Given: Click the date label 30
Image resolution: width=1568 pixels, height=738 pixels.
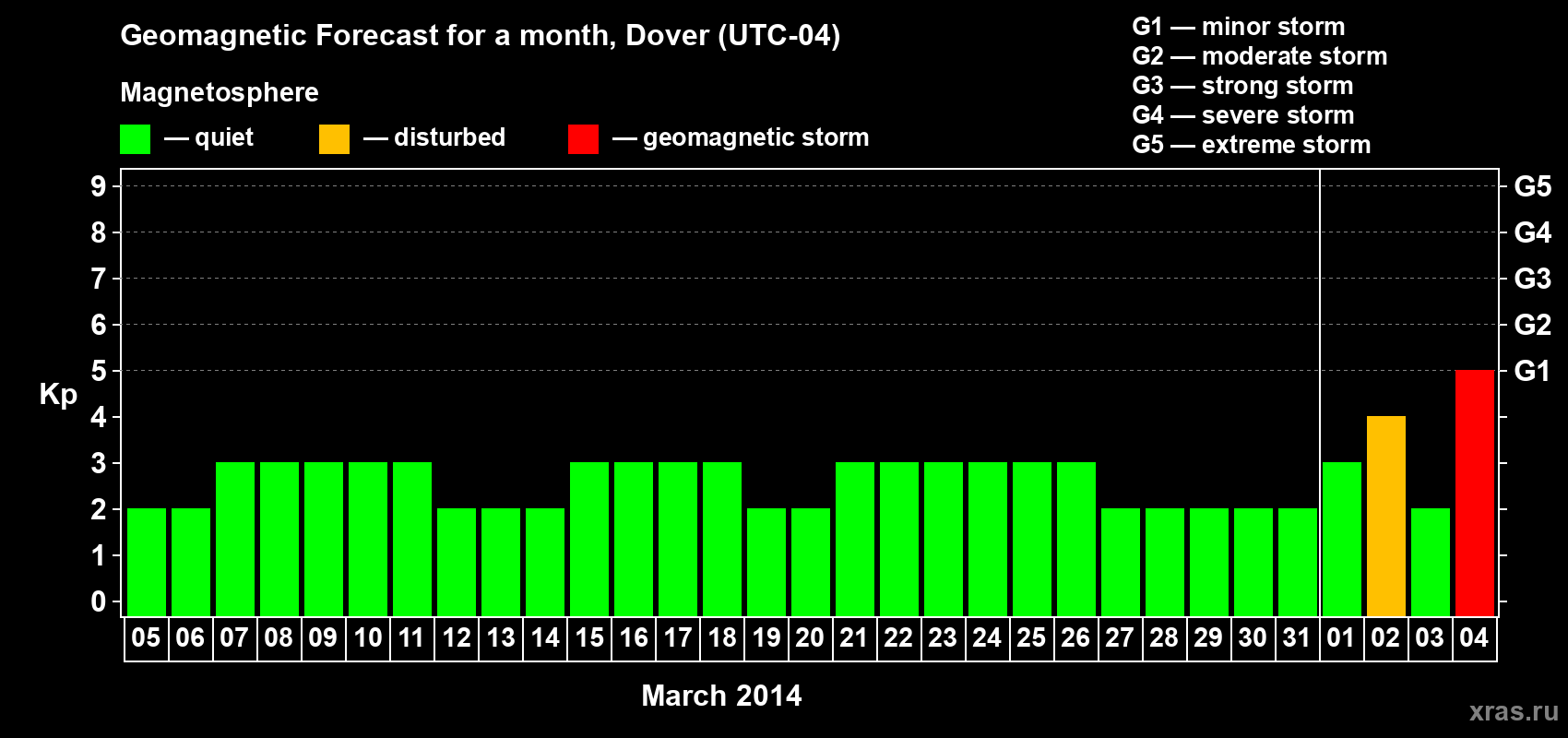Looking at the screenshot, I should [x=1253, y=637].
